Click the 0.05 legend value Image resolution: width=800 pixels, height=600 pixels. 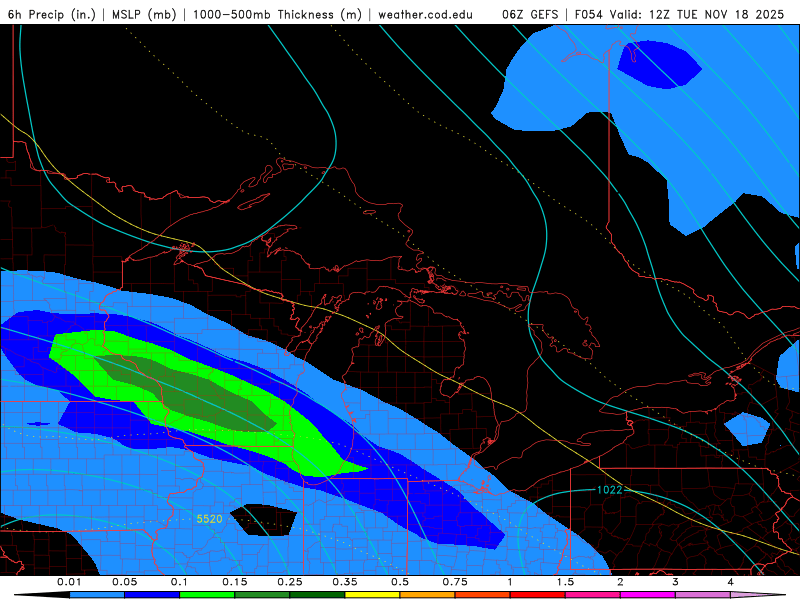tap(124, 582)
